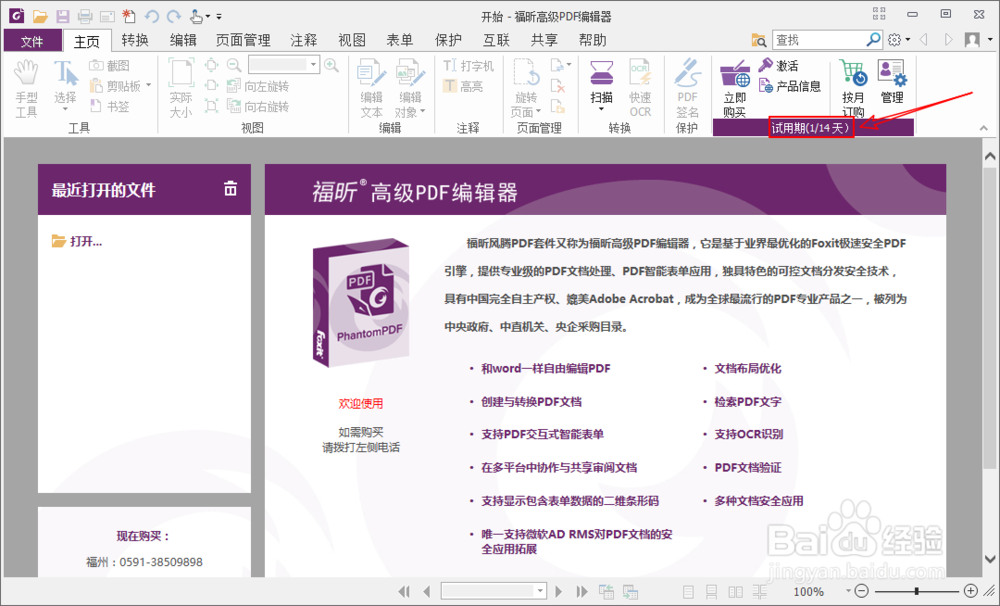Open the customize quick access toolbar arrow

(219, 17)
